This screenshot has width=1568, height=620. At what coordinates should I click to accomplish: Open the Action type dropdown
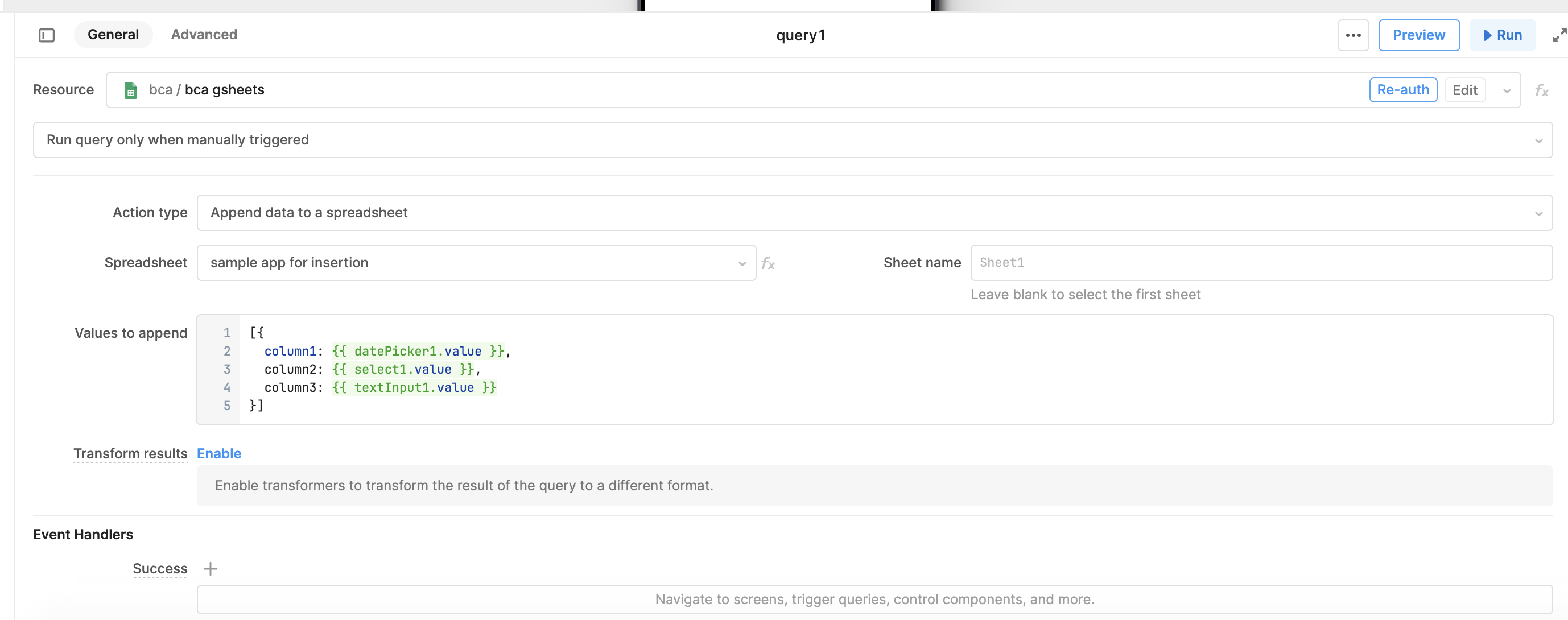pos(874,212)
